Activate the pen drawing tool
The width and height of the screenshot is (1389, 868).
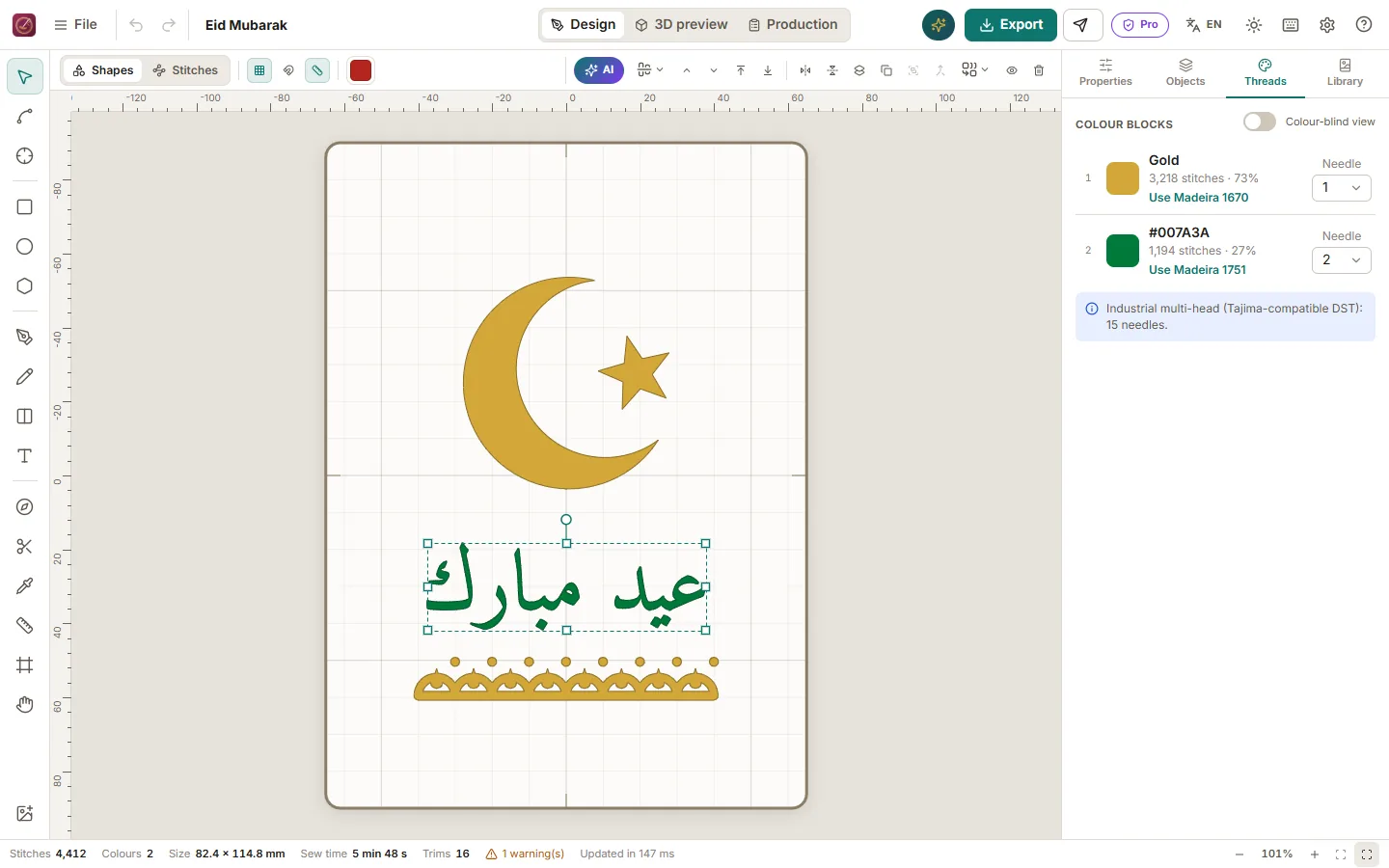[x=25, y=338]
